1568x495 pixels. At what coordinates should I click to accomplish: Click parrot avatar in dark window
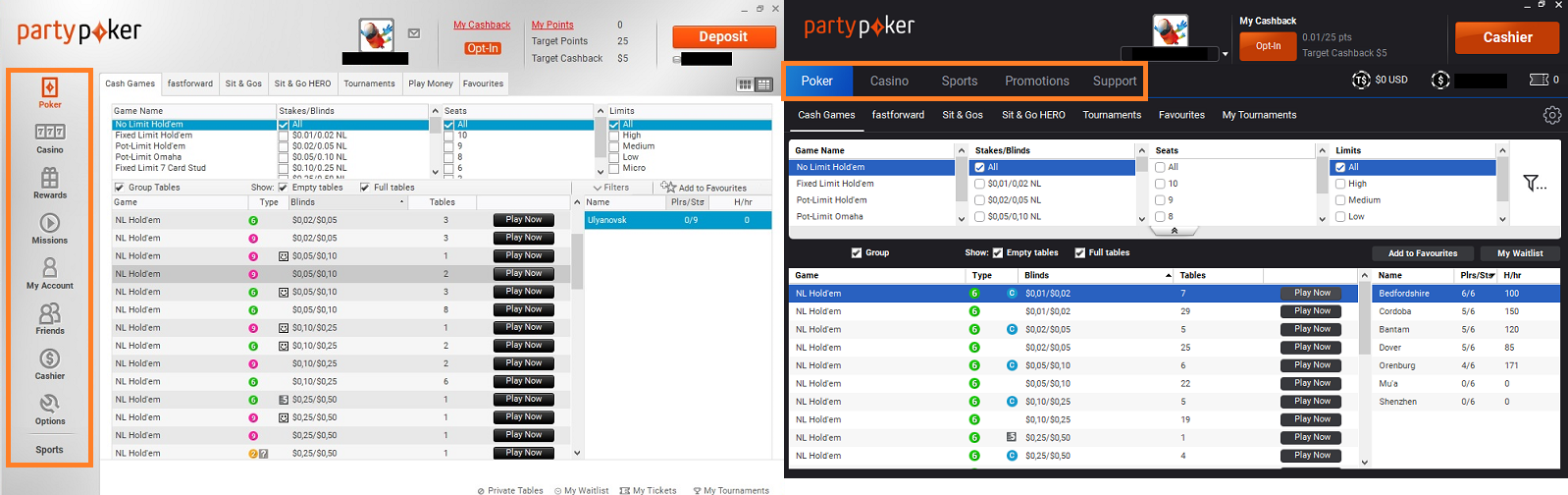(1170, 30)
